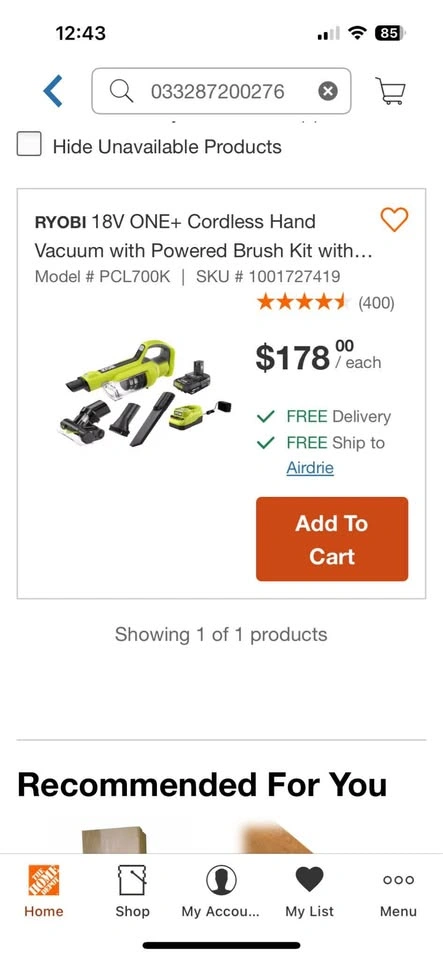Clear the search field with X icon
The width and height of the screenshot is (443, 960).
[x=328, y=91]
